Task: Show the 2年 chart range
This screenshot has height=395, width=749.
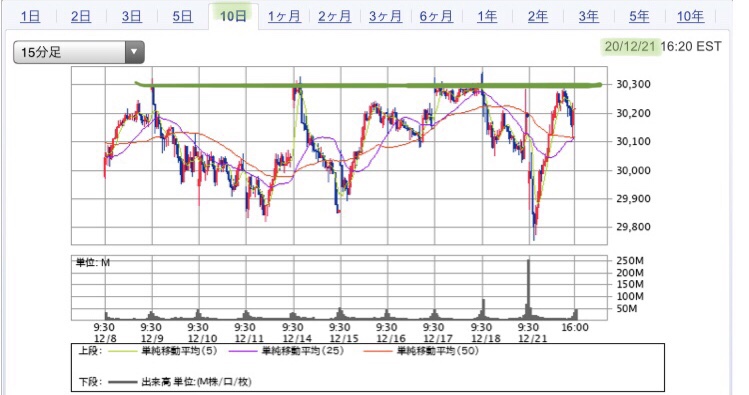Action: 537,17
